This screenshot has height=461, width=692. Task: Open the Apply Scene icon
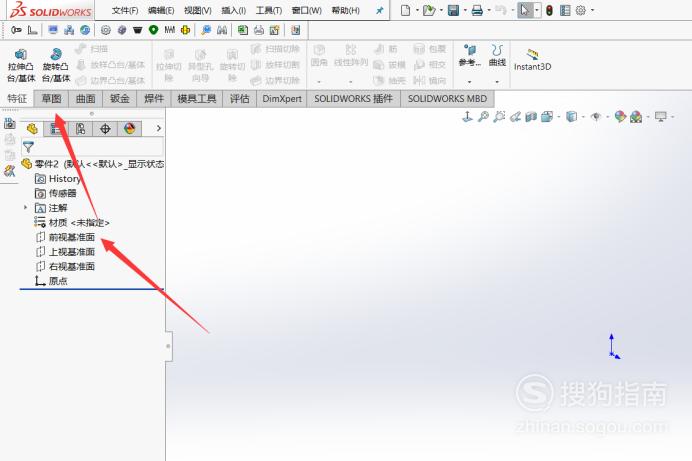[x=636, y=116]
